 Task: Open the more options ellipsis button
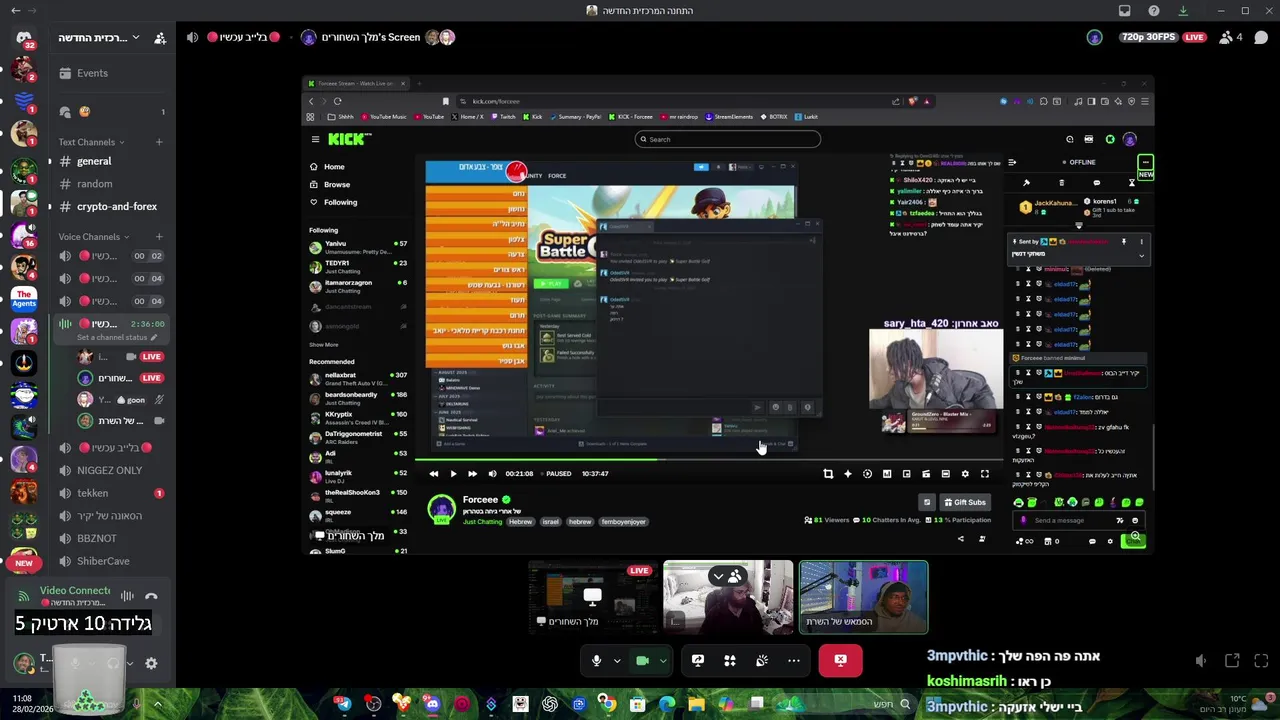coord(794,660)
